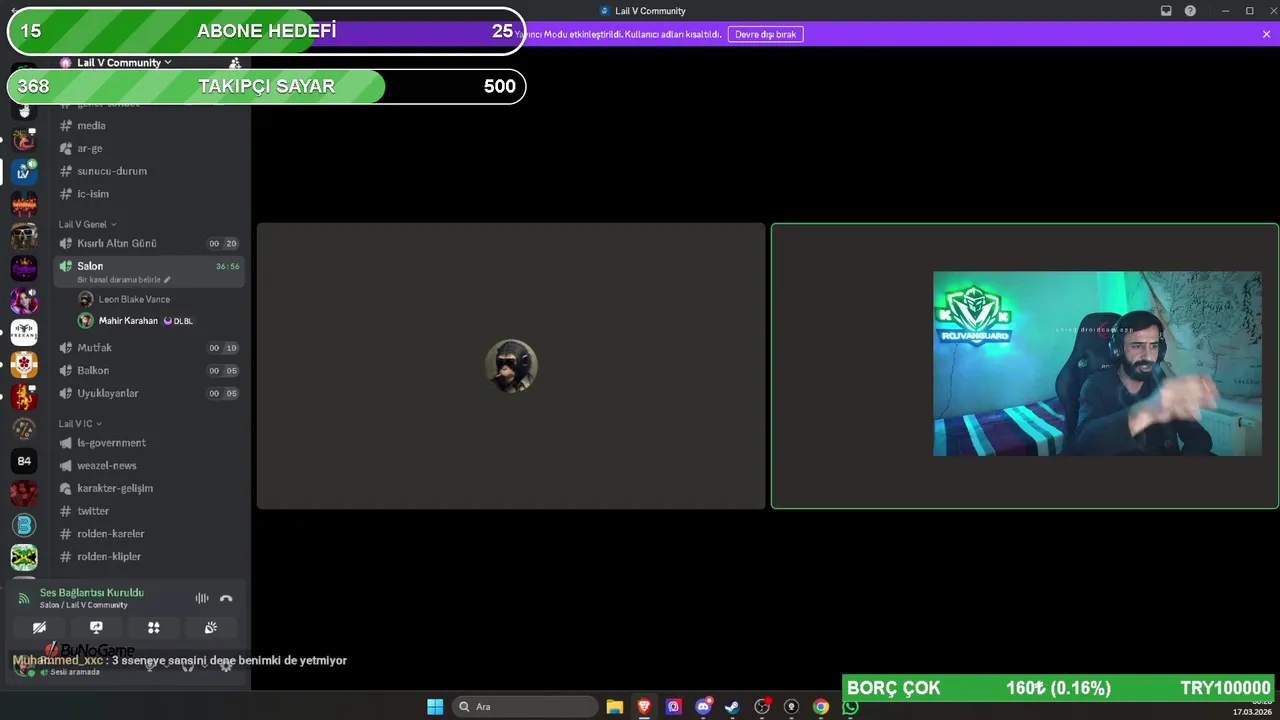Open Google Chrome from the taskbar
The width and height of the screenshot is (1280, 720).
click(x=821, y=707)
